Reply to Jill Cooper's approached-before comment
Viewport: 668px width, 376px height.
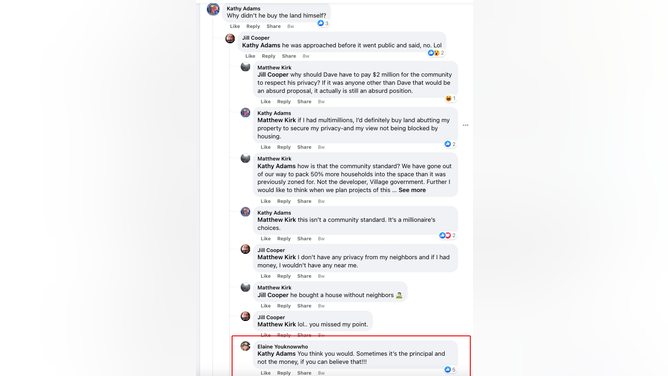tap(268, 56)
